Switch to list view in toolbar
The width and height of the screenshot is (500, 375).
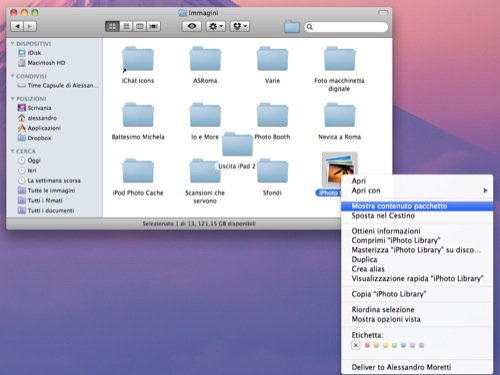coord(126,26)
